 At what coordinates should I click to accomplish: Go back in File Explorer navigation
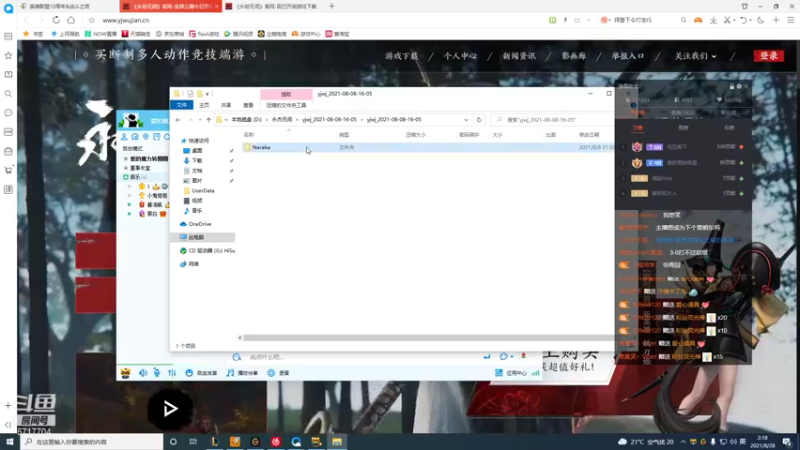178,120
